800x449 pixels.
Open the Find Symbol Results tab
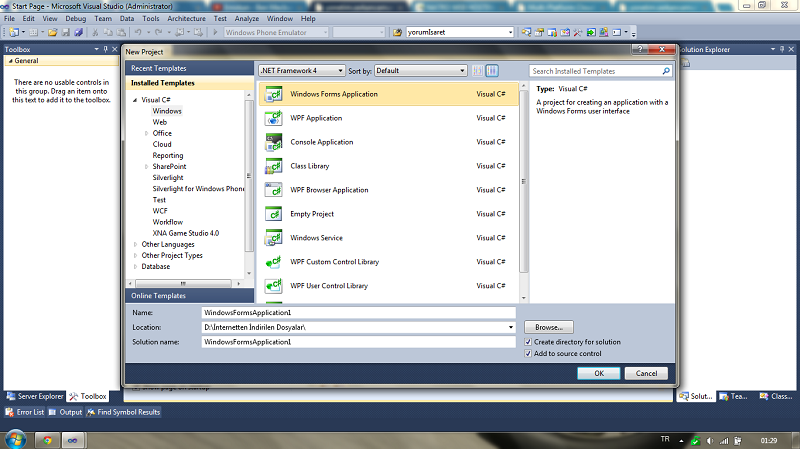(123, 412)
